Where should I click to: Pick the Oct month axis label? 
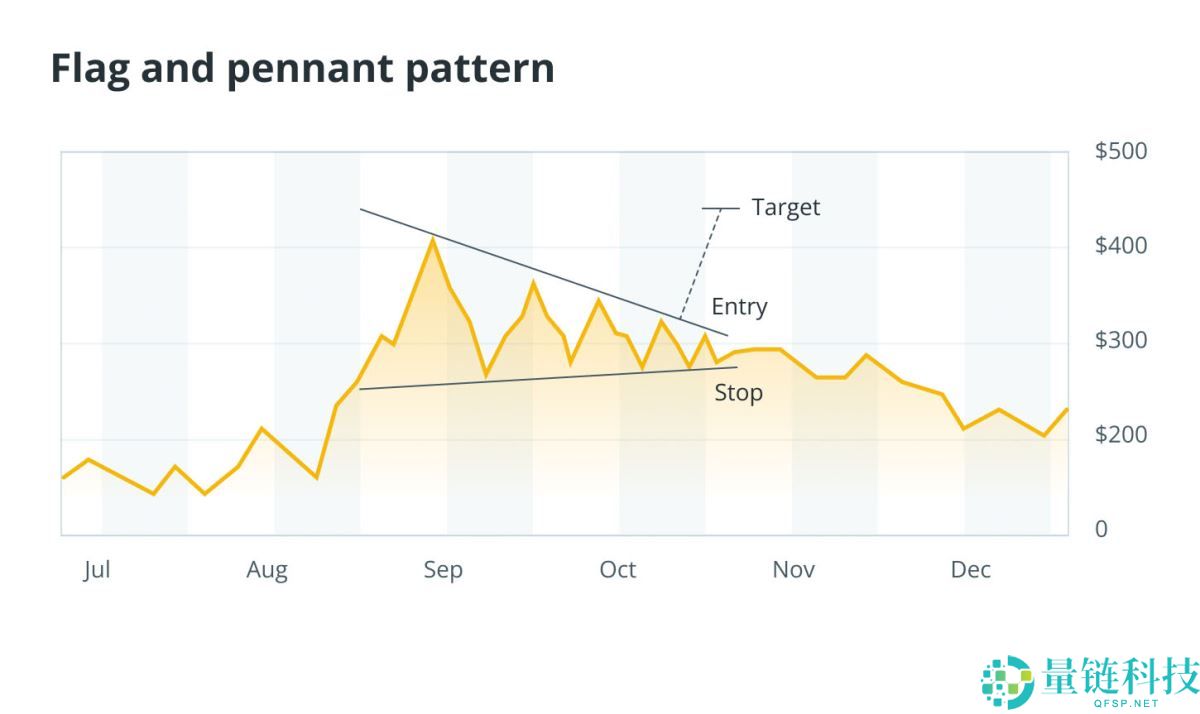click(x=618, y=570)
